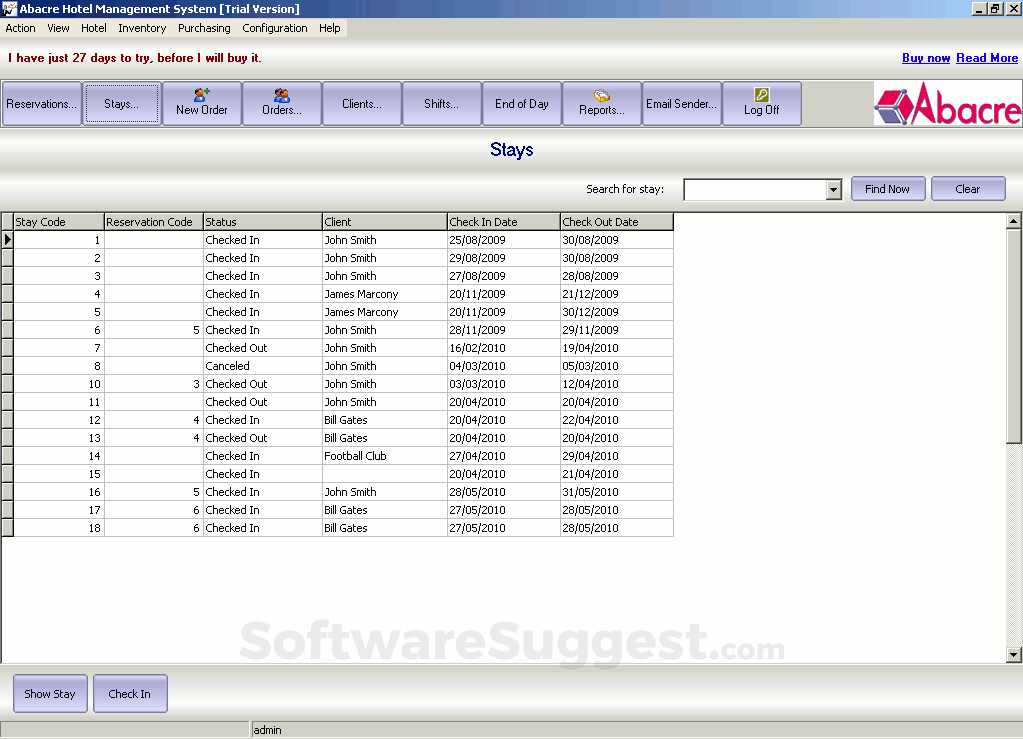Select the row for Football Club stay
Screen dimensions: 1023x739
(384, 456)
